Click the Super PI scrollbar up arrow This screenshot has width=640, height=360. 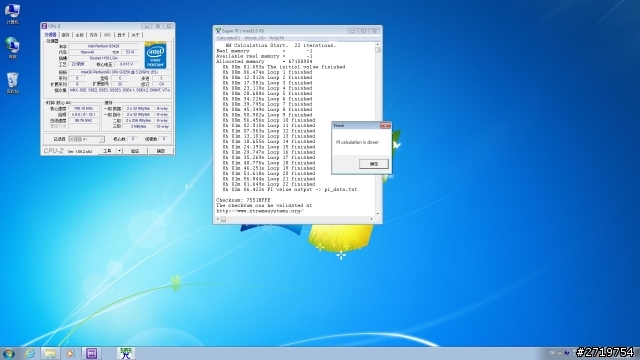(377, 44)
